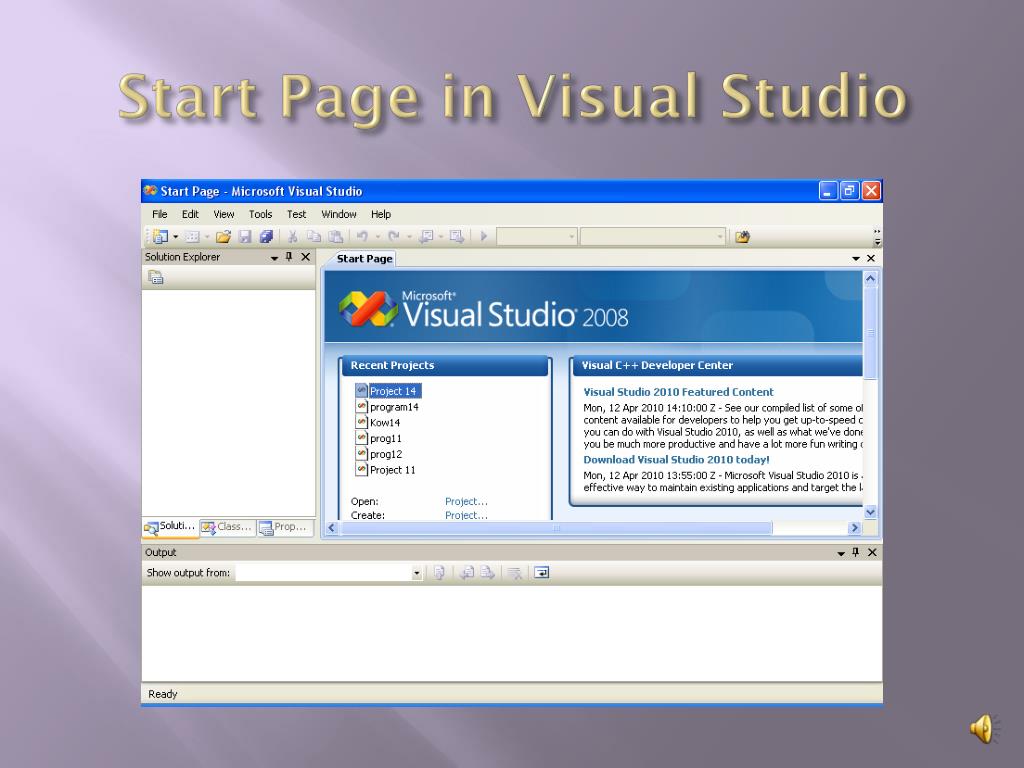Open Solution Explorer window position dropdown arrow

tap(274, 258)
